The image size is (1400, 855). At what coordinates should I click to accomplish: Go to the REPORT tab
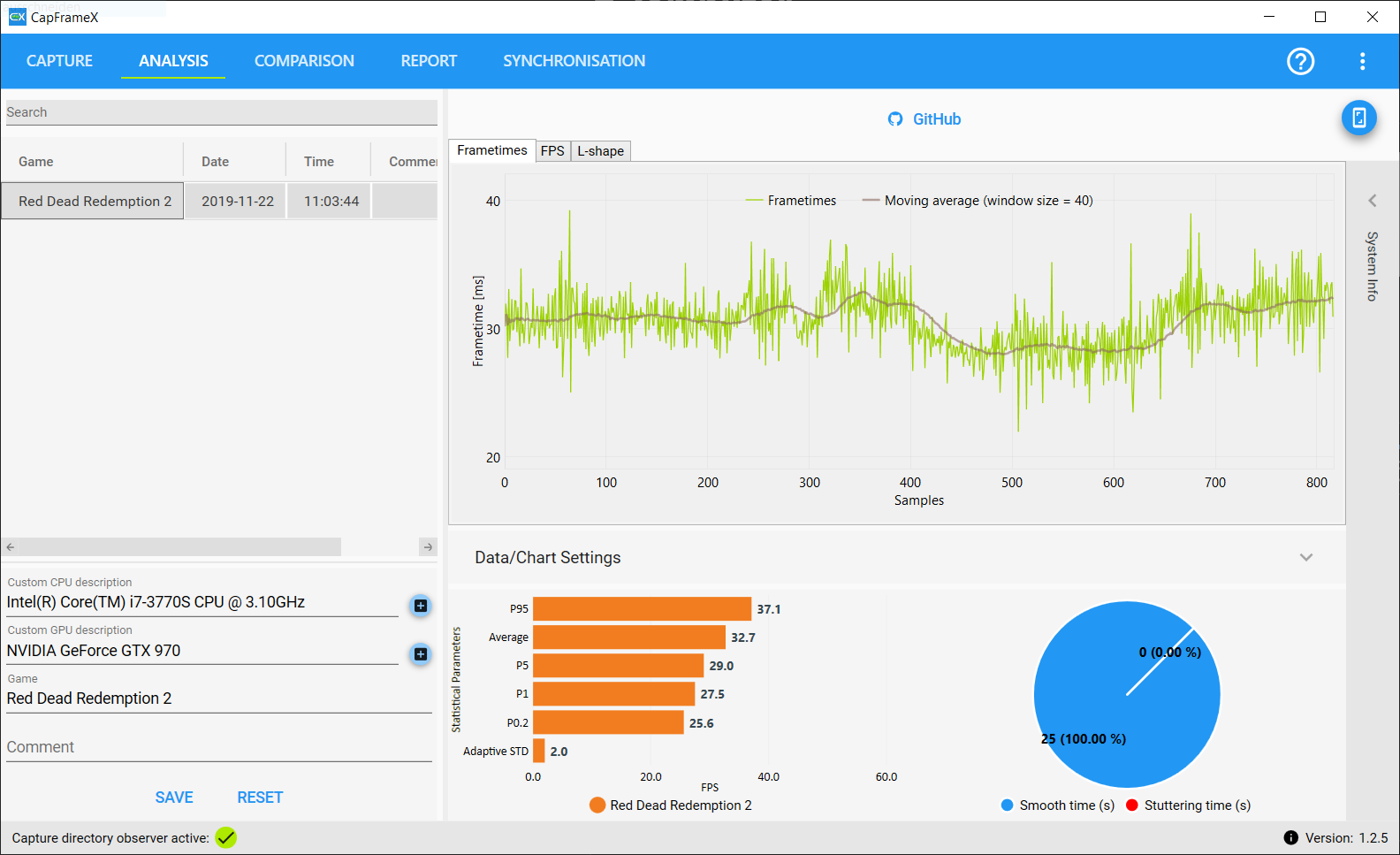(429, 61)
